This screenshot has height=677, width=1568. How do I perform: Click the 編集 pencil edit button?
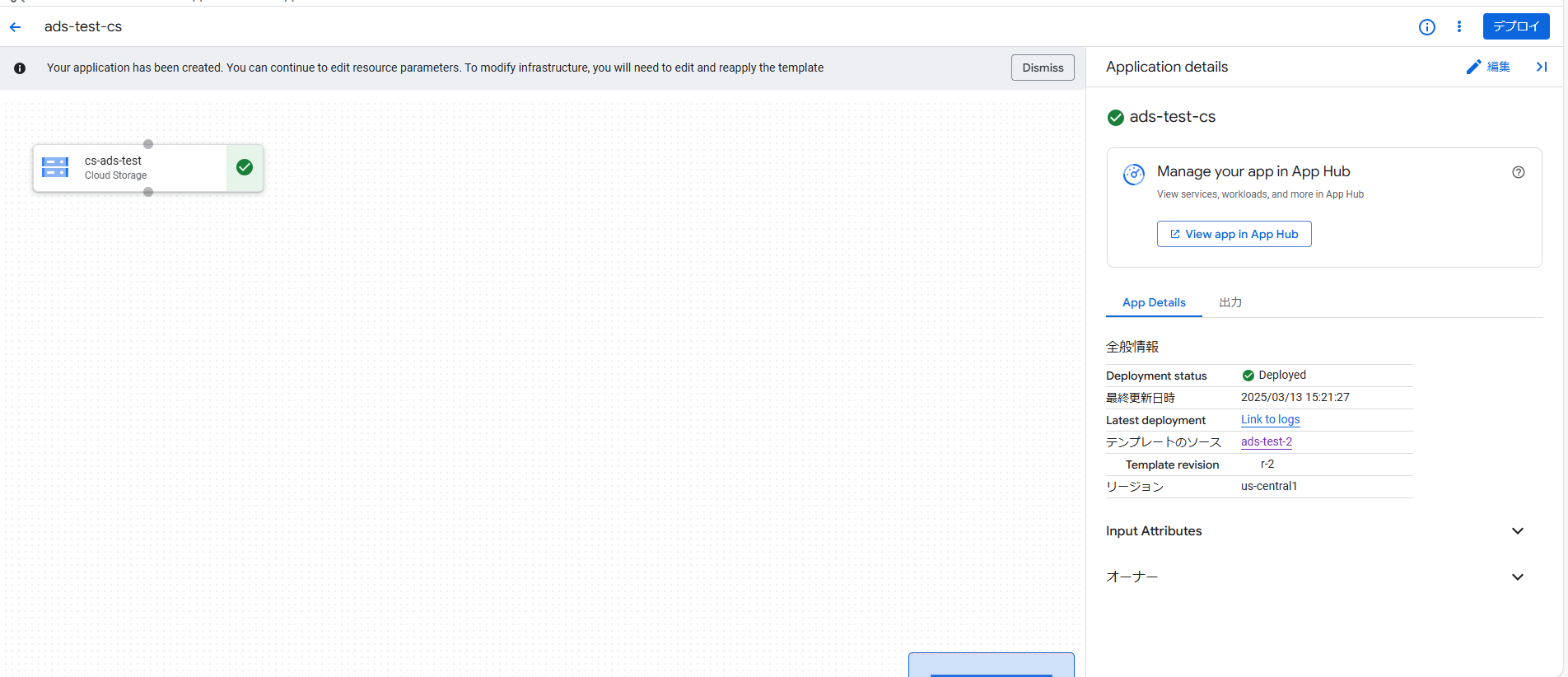point(1488,67)
